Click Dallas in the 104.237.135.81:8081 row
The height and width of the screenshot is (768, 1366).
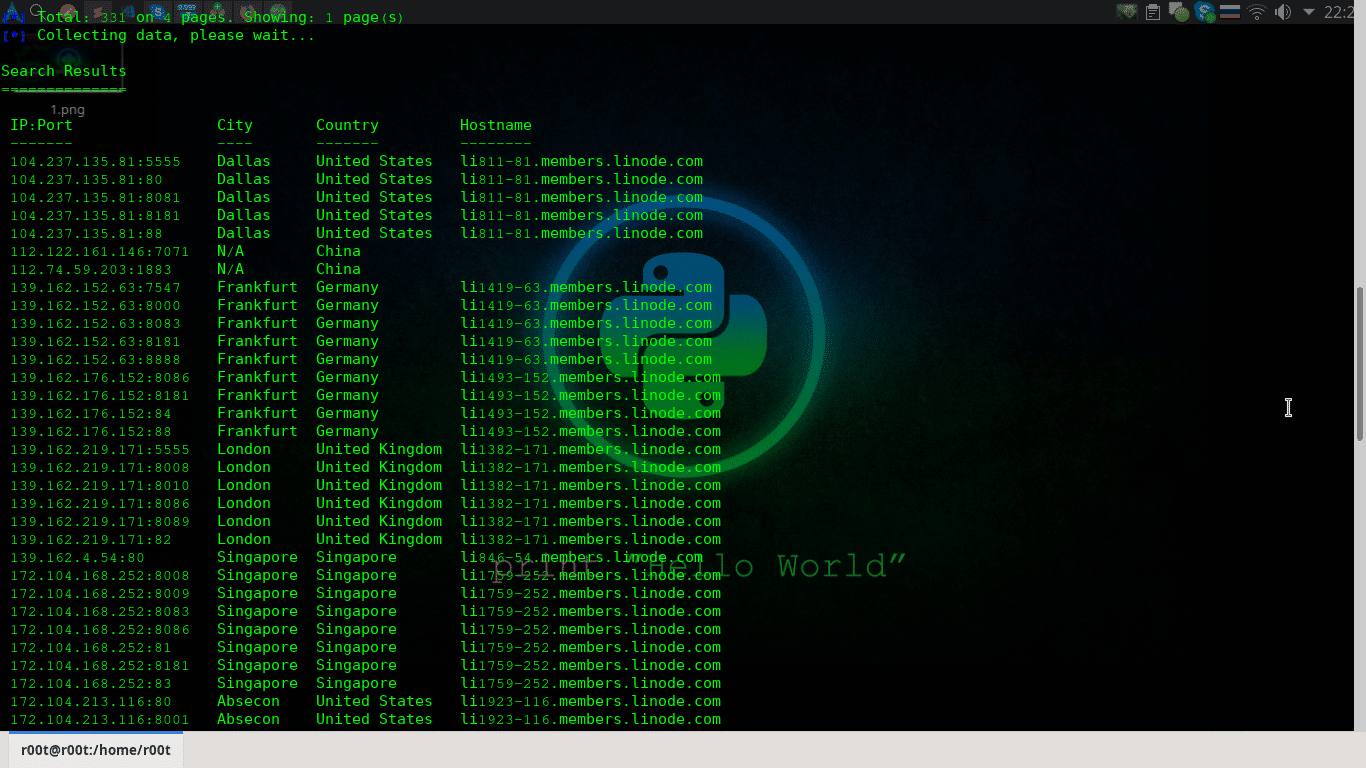(x=244, y=197)
